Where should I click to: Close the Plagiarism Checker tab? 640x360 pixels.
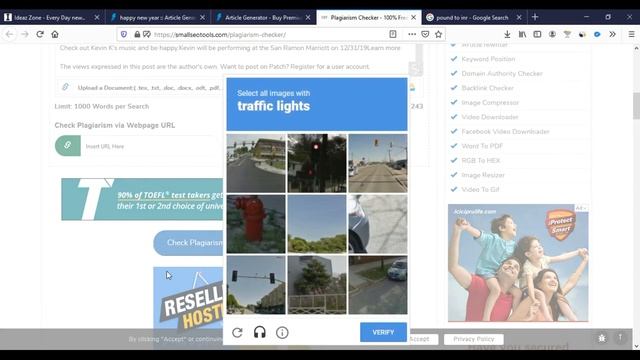pyautogui.click(x=413, y=18)
